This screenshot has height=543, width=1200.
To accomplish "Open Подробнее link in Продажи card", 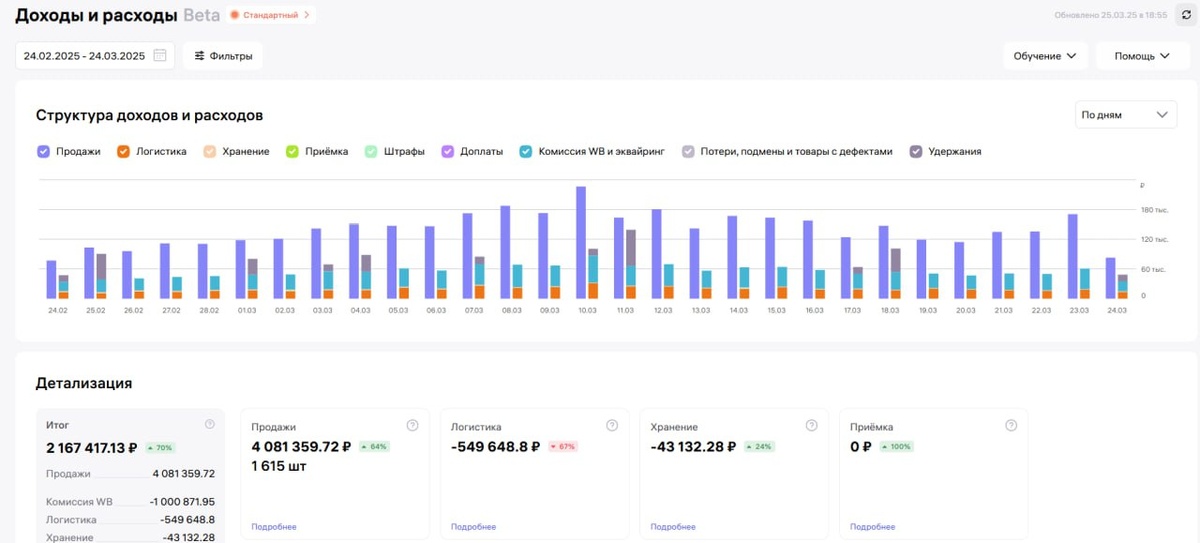I will [x=273, y=527].
